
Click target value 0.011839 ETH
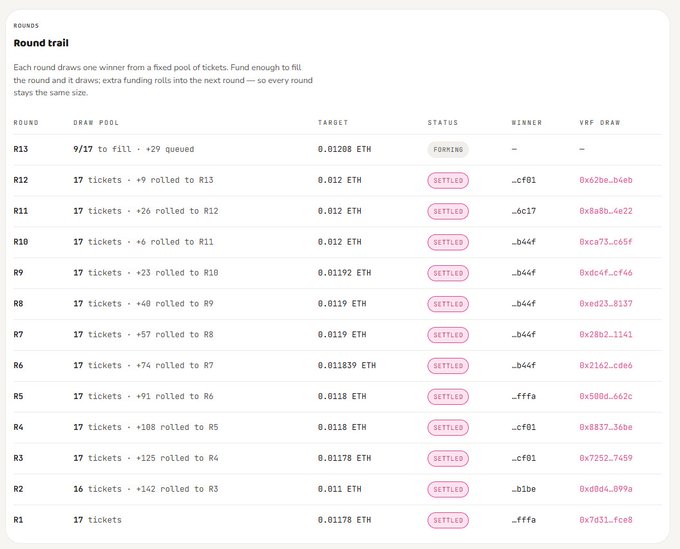click(347, 365)
